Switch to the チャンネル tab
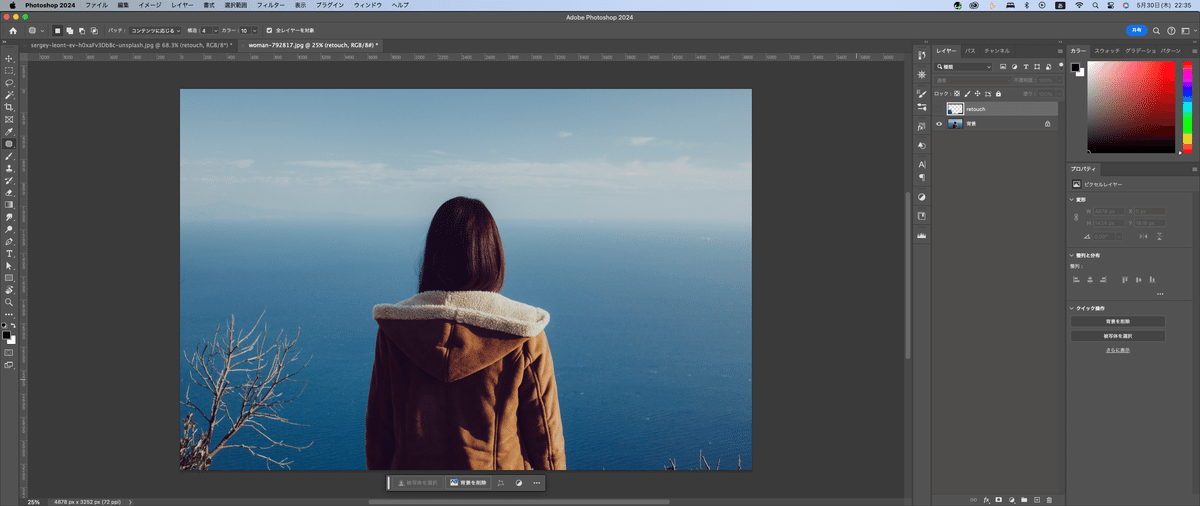 [x=996, y=50]
